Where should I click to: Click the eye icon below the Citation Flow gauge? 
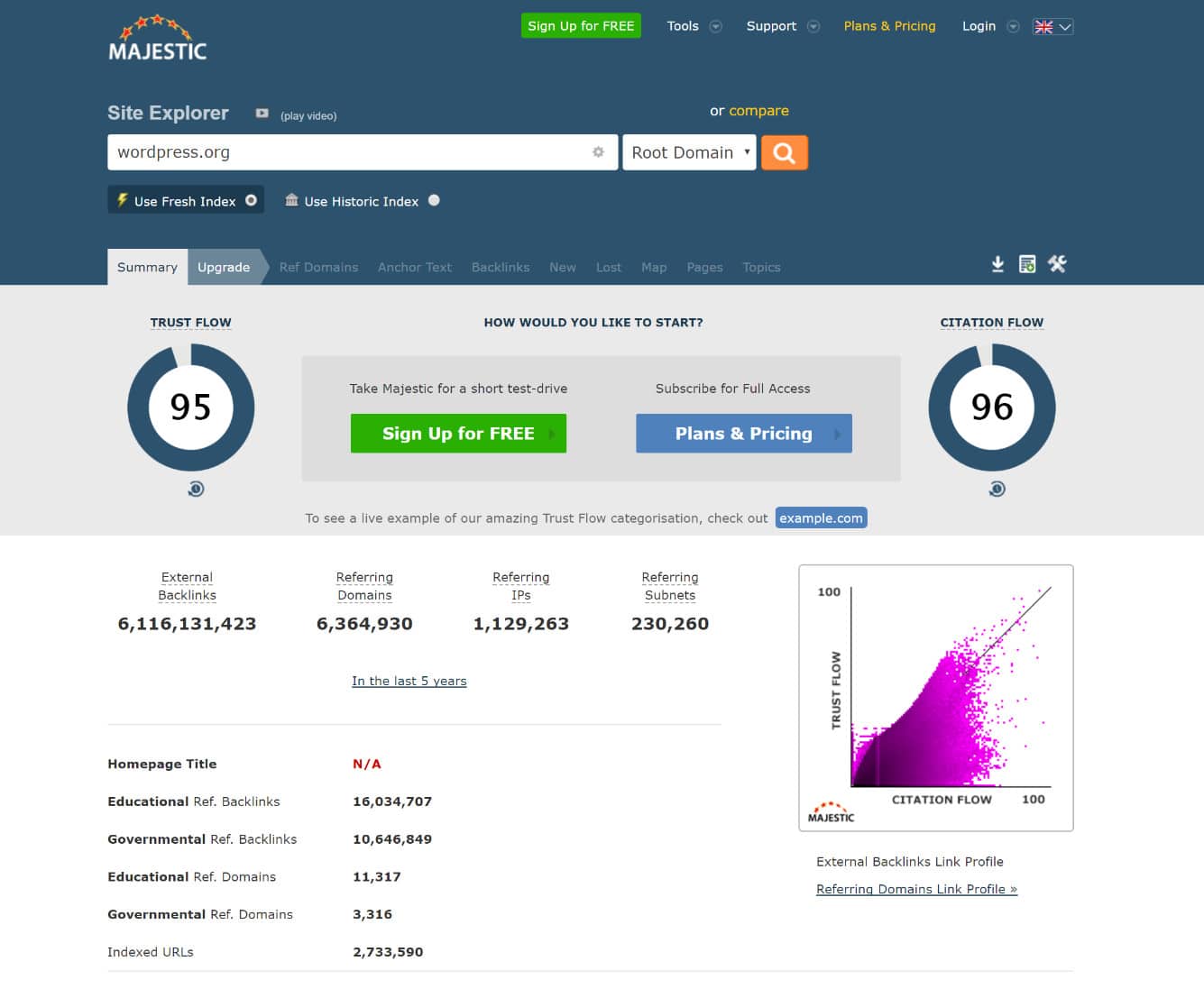(997, 489)
